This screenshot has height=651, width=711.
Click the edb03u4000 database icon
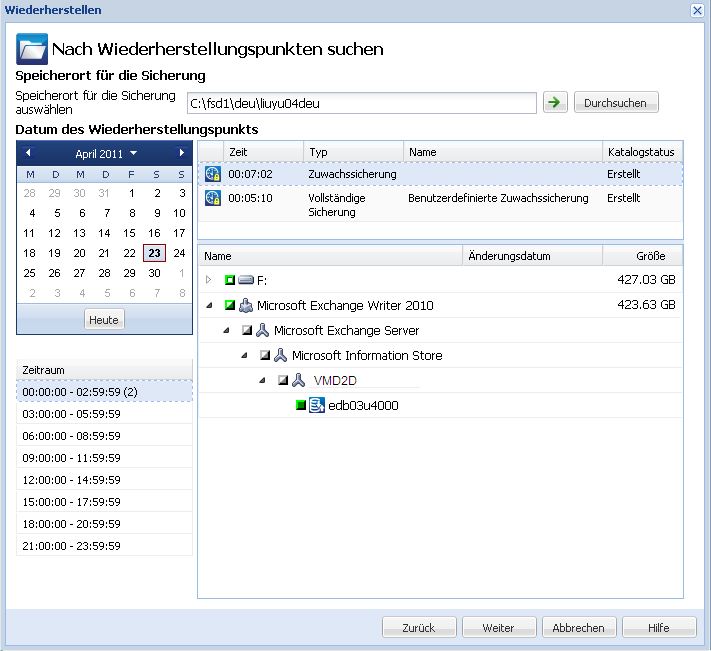point(317,405)
